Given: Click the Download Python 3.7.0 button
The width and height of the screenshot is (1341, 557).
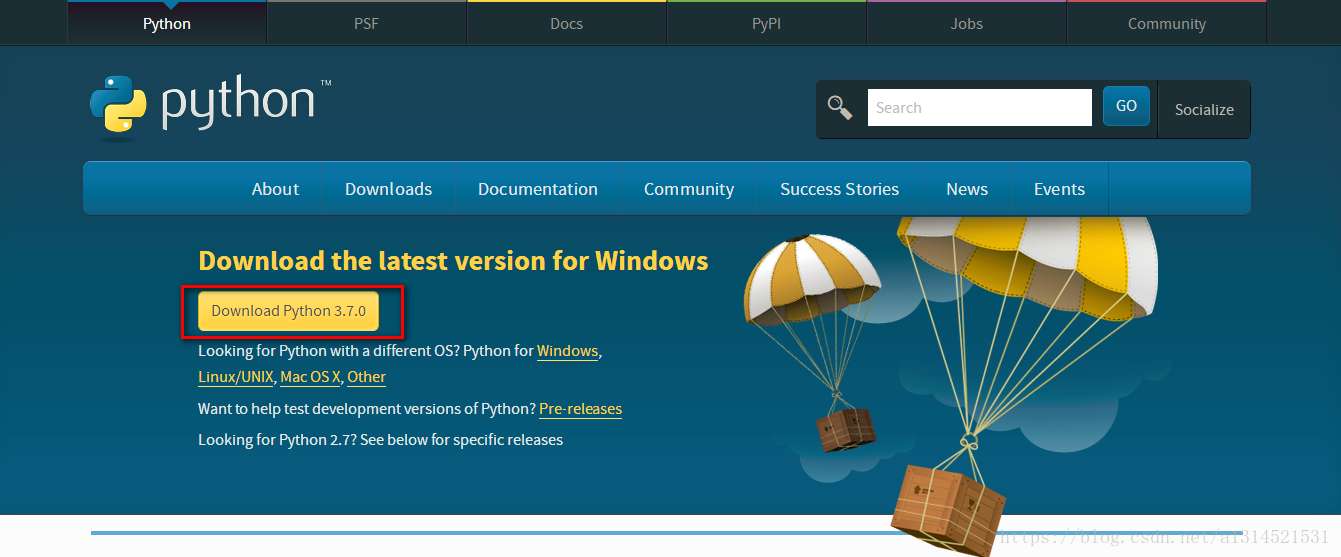Looking at the screenshot, I should click(x=288, y=311).
